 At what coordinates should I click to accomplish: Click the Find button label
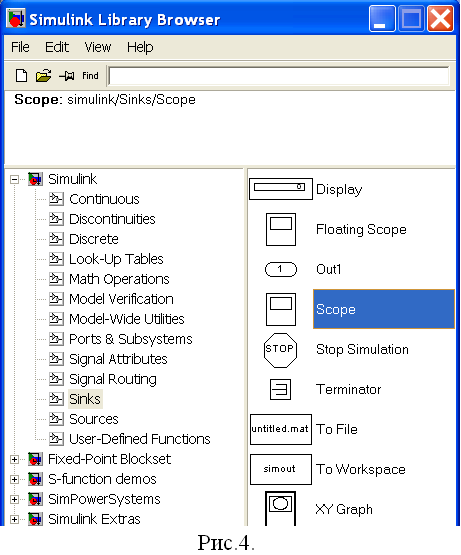click(x=90, y=76)
